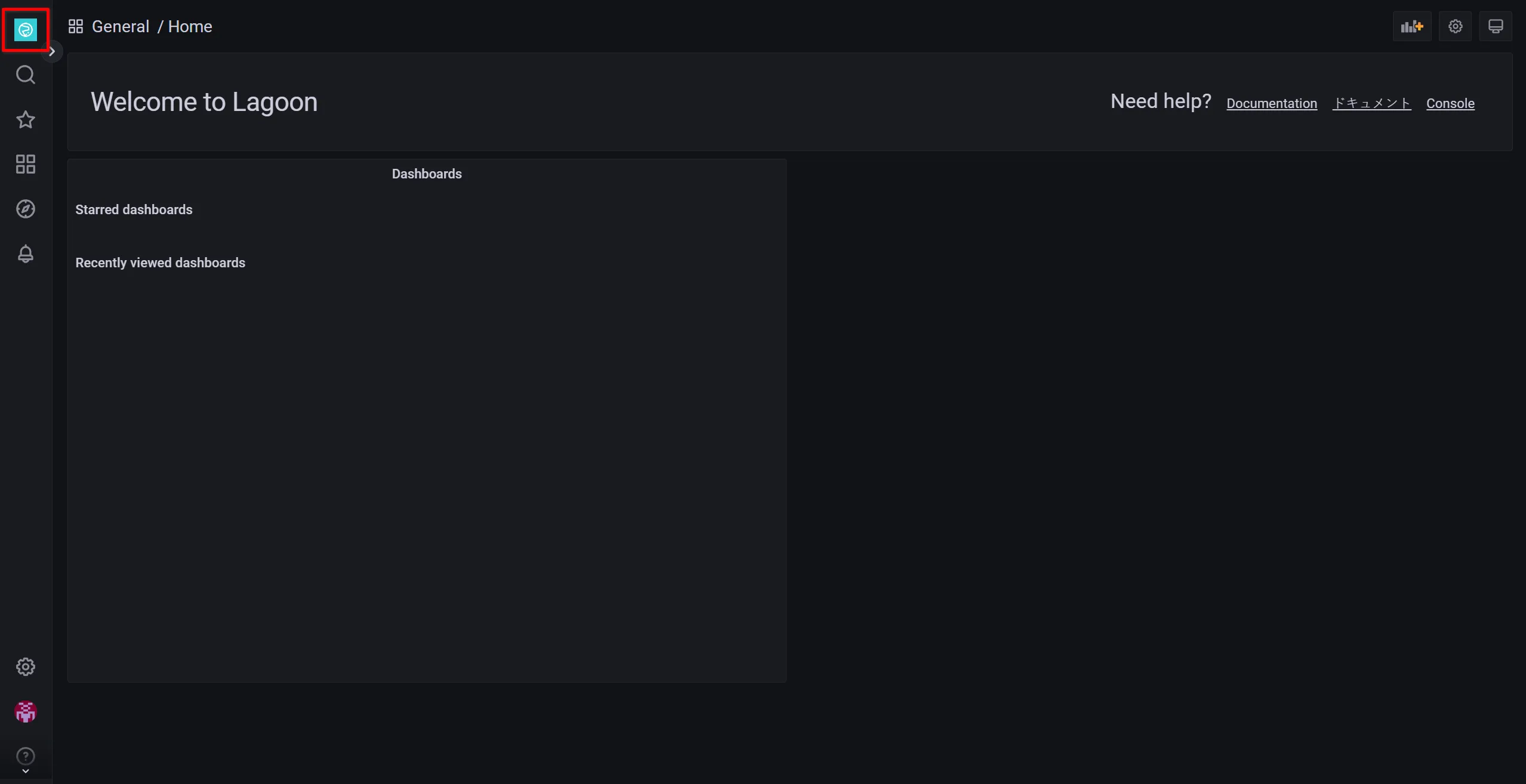Open the user profile avatar
1526x784 pixels.
point(26,711)
